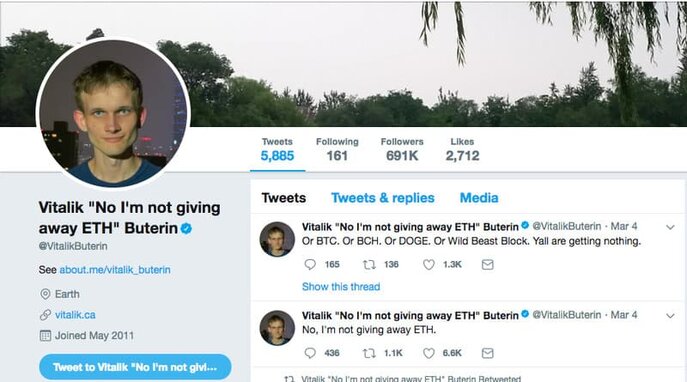The height and width of the screenshot is (382, 687).
Task: Reply to "No, I'm not giving away ETH." tweet
Action: click(x=310, y=353)
